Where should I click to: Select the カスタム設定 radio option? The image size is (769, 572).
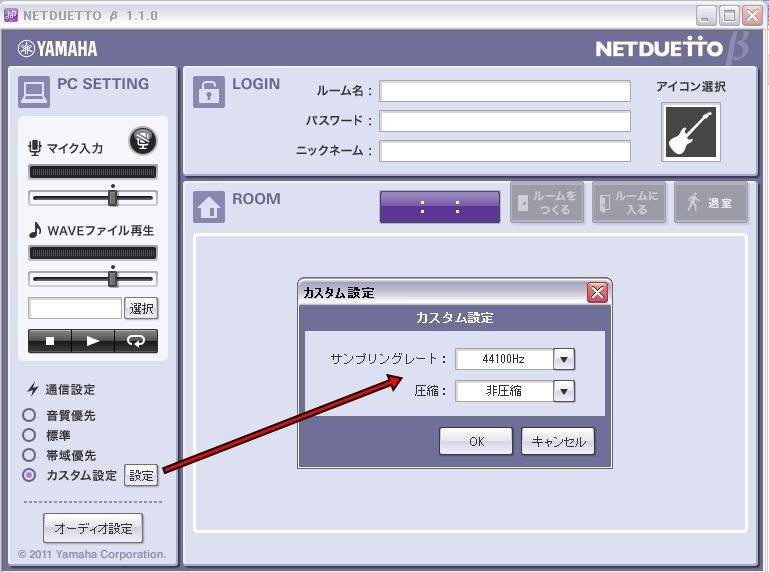(29, 475)
